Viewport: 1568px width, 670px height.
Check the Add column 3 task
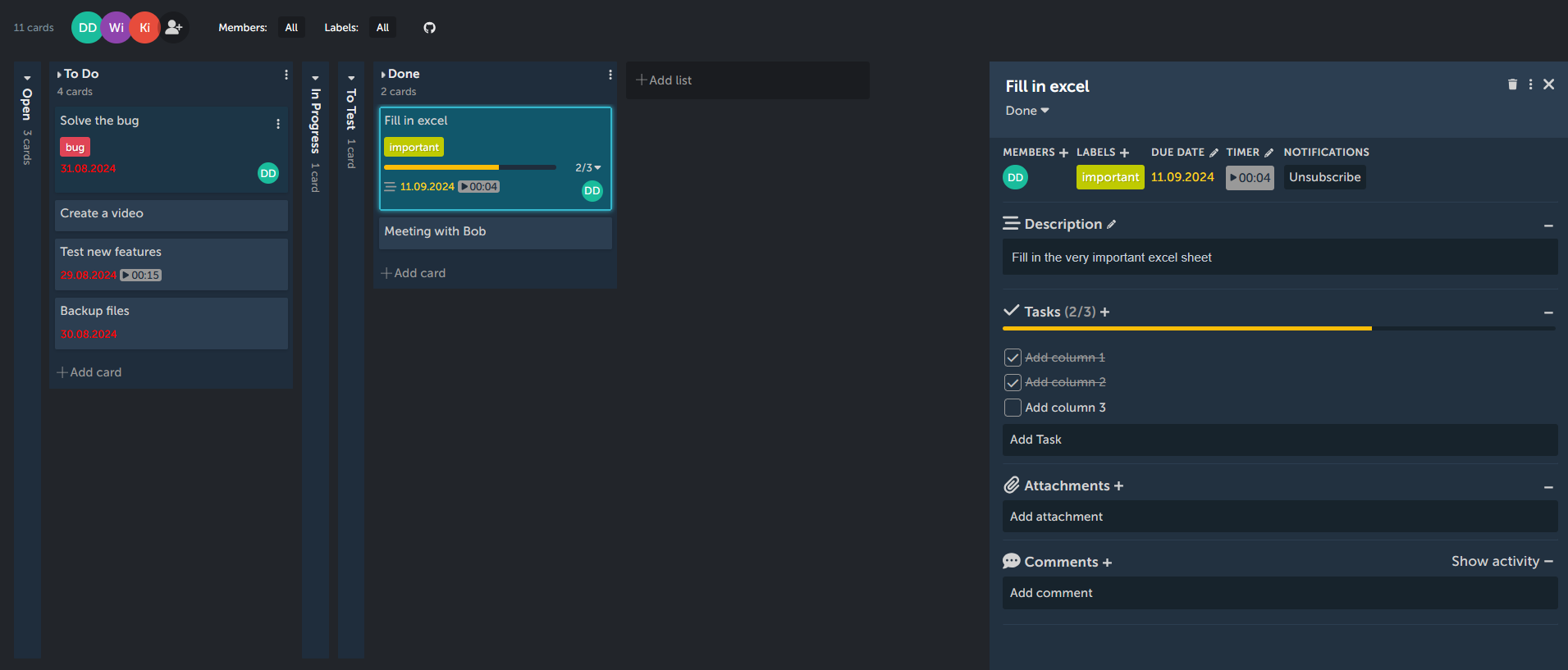click(x=1013, y=408)
